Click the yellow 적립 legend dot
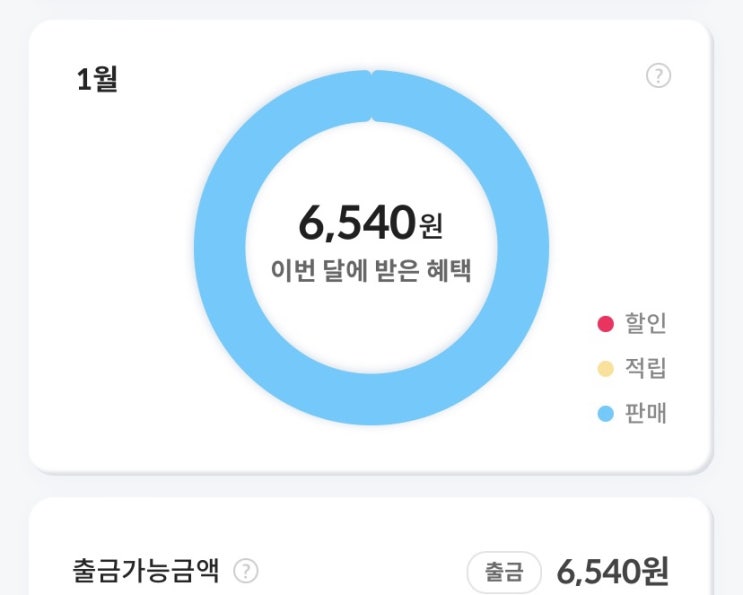 tap(605, 369)
